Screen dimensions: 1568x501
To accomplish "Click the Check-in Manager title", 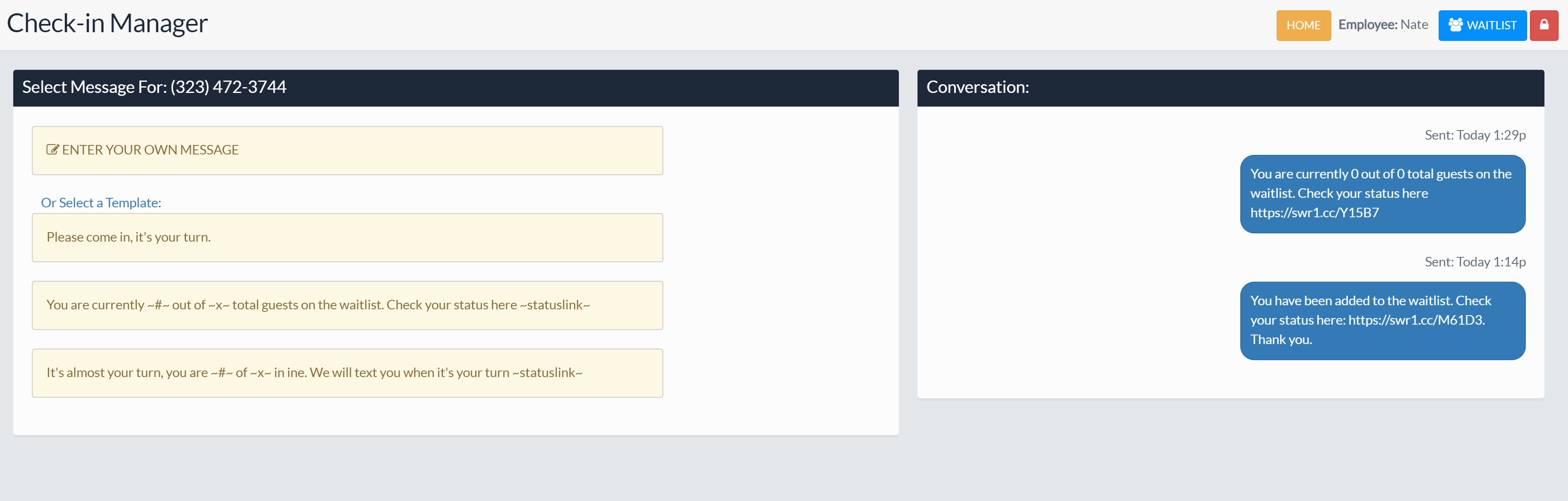I will point(107,23).
